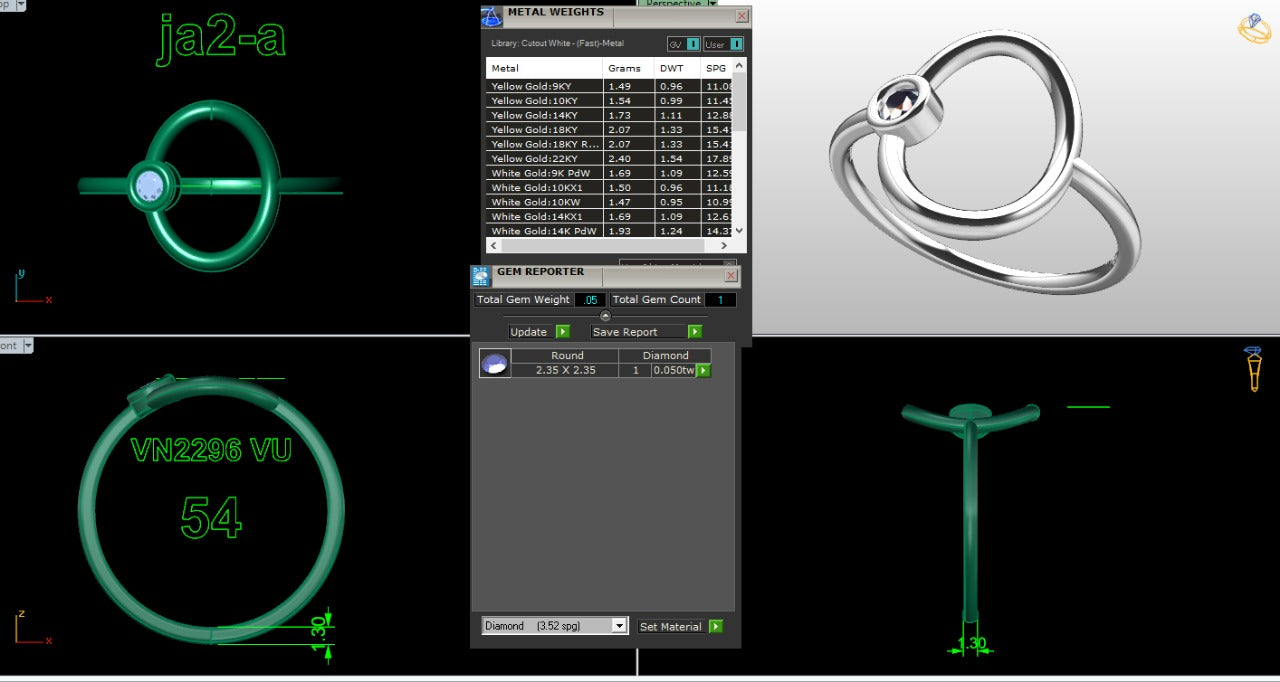
Task: Click the green arrow beside Save Report
Action: (x=695, y=332)
